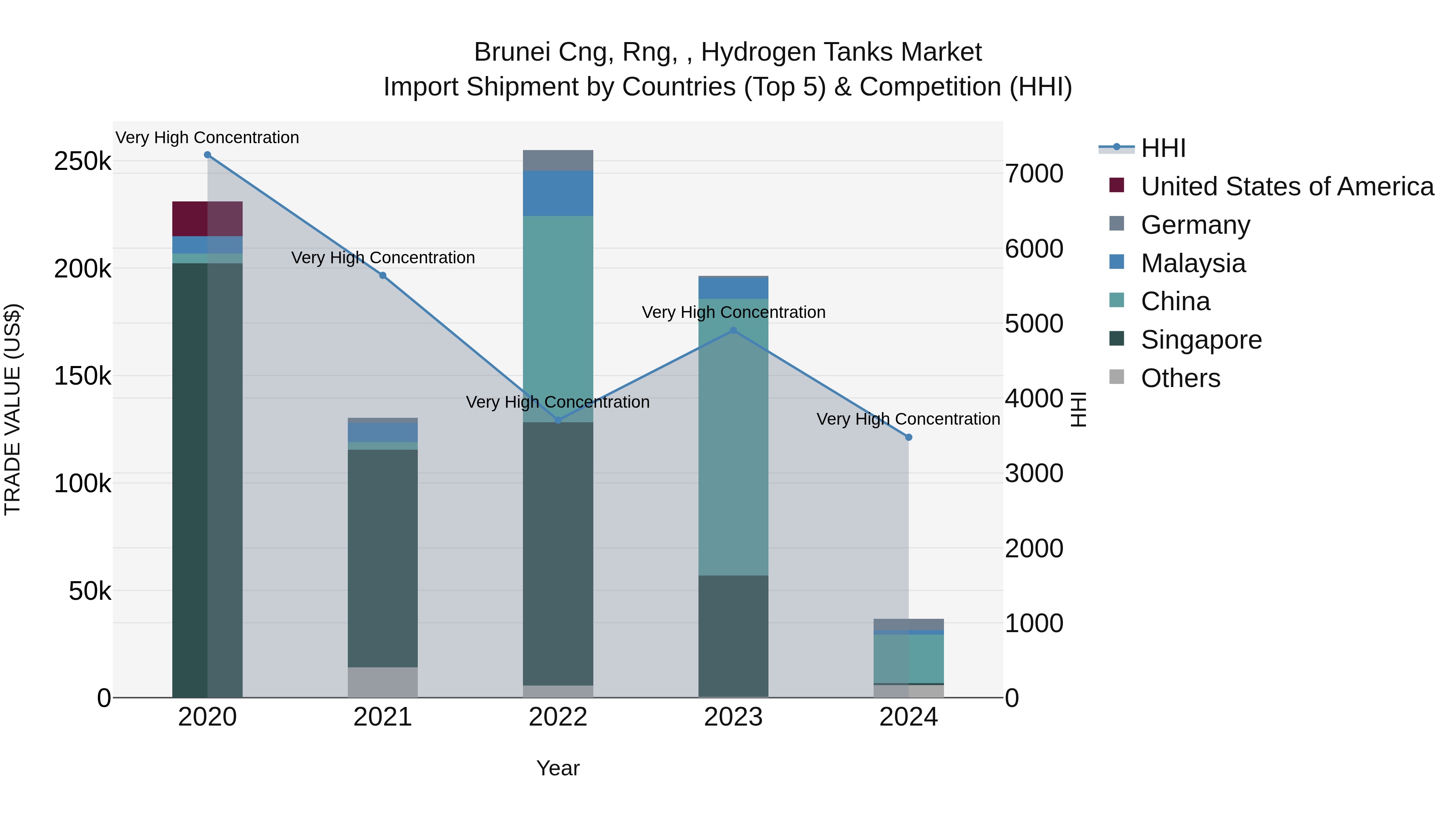
Task: Click the Singapore segment in 2023 bar
Action: tap(733, 637)
